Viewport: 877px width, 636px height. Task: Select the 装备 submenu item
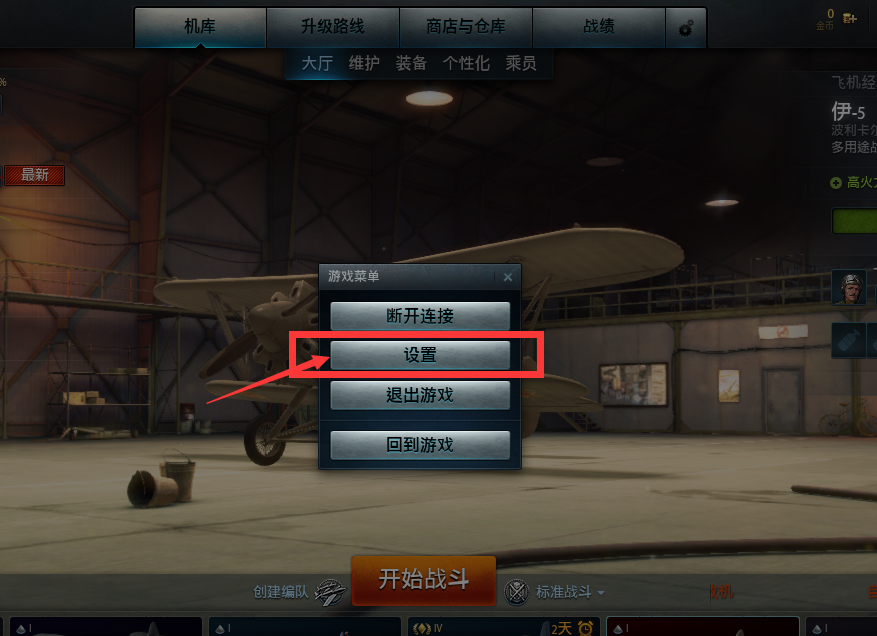[411, 63]
